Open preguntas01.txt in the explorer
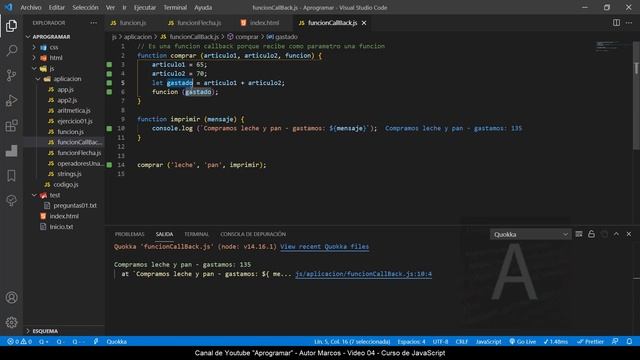This screenshot has height=360, width=640. tap(75, 205)
